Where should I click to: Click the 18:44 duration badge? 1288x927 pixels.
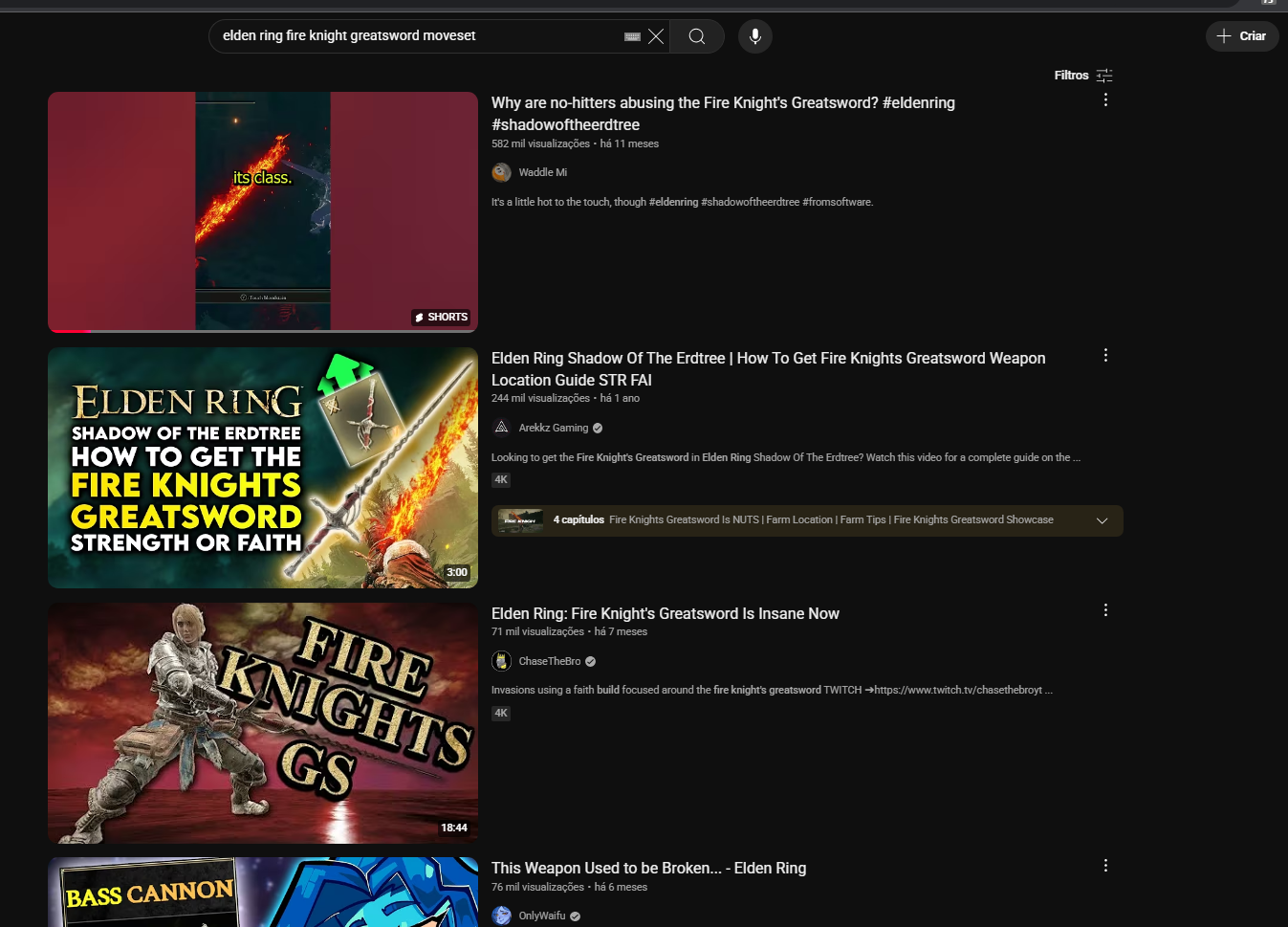coord(454,828)
